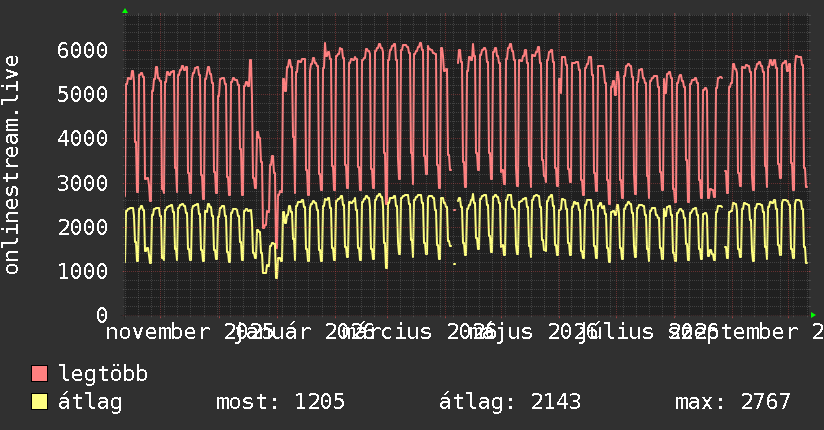This screenshot has height=430, width=824.
Task: Click the green arrow ending the x-axis
Action: (x=813, y=315)
